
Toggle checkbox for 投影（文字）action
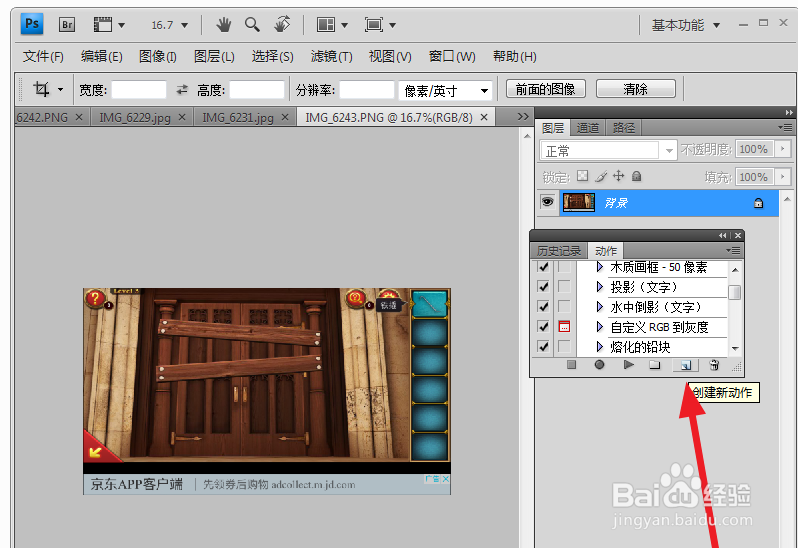[x=544, y=286]
